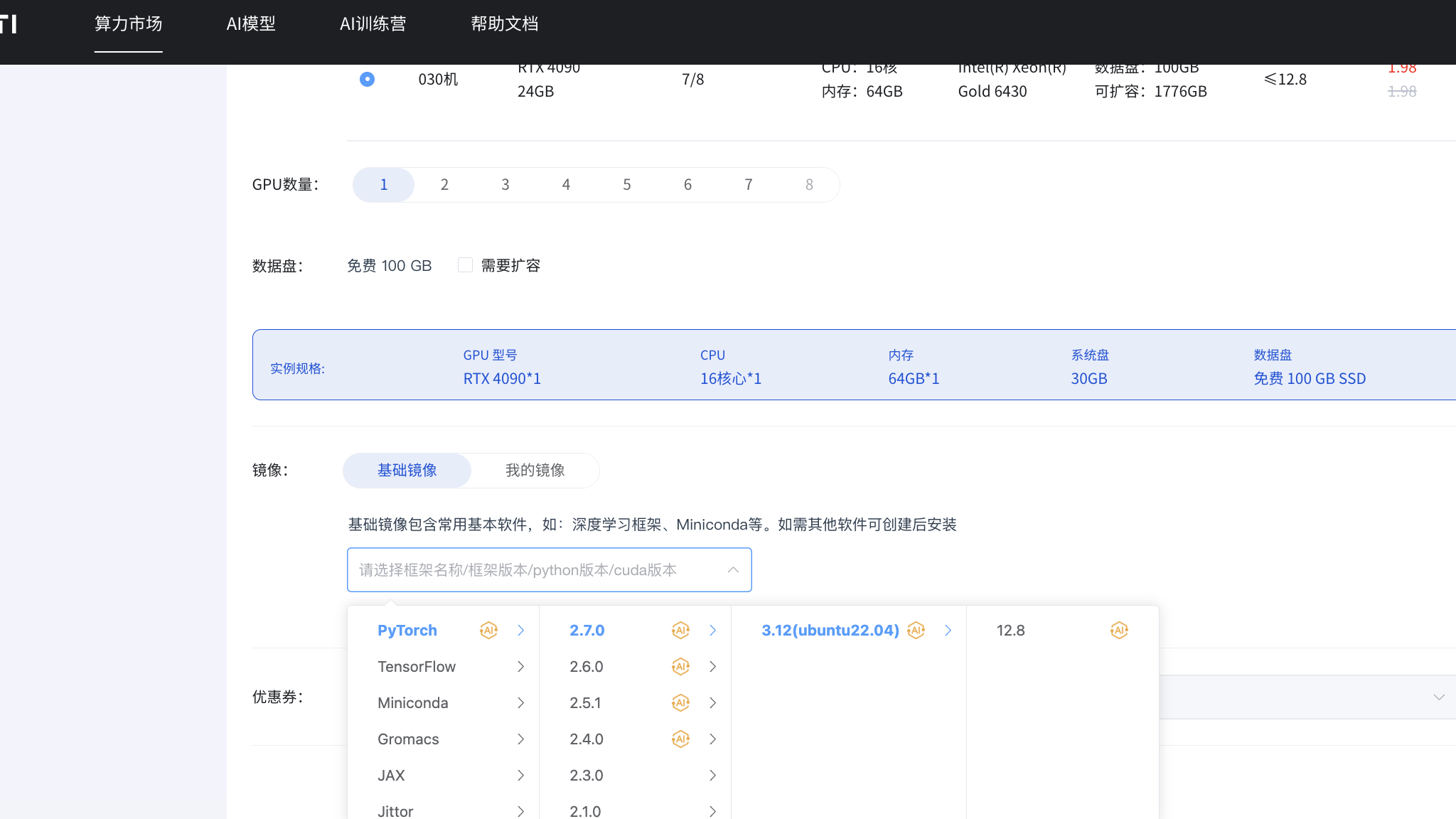Click the Gold 6430 CPU model text

[992, 92]
